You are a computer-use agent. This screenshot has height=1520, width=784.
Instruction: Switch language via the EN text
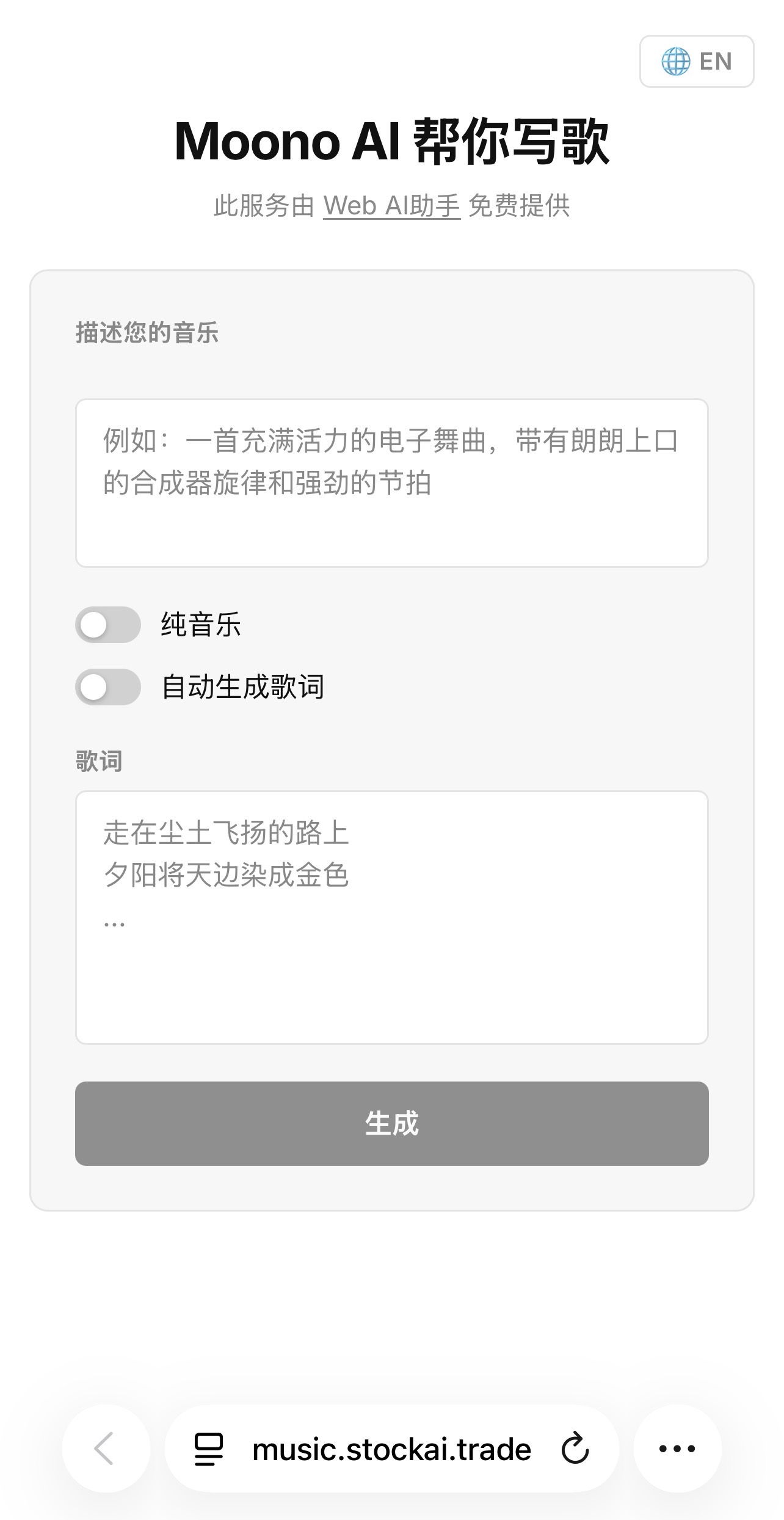point(716,62)
